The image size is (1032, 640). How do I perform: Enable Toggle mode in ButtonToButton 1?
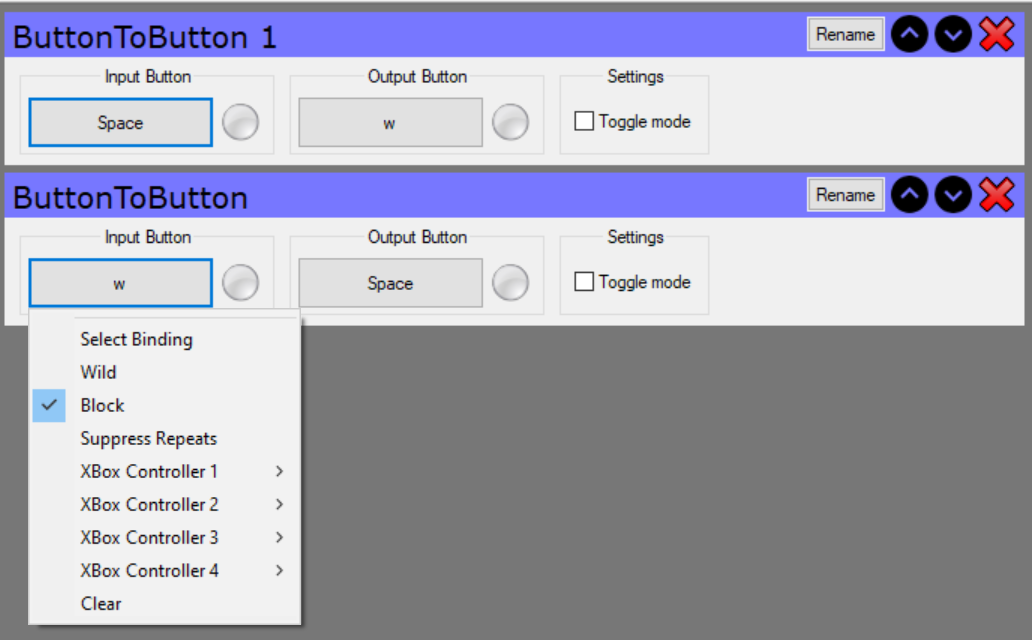coord(584,122)
